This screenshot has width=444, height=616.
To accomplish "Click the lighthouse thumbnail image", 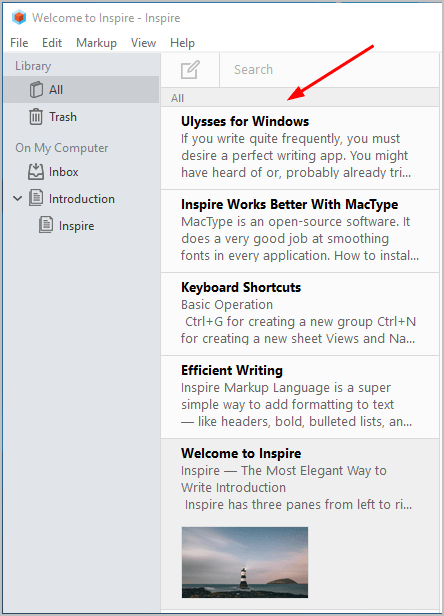I will pyautogui.click(x=245, y=562).
